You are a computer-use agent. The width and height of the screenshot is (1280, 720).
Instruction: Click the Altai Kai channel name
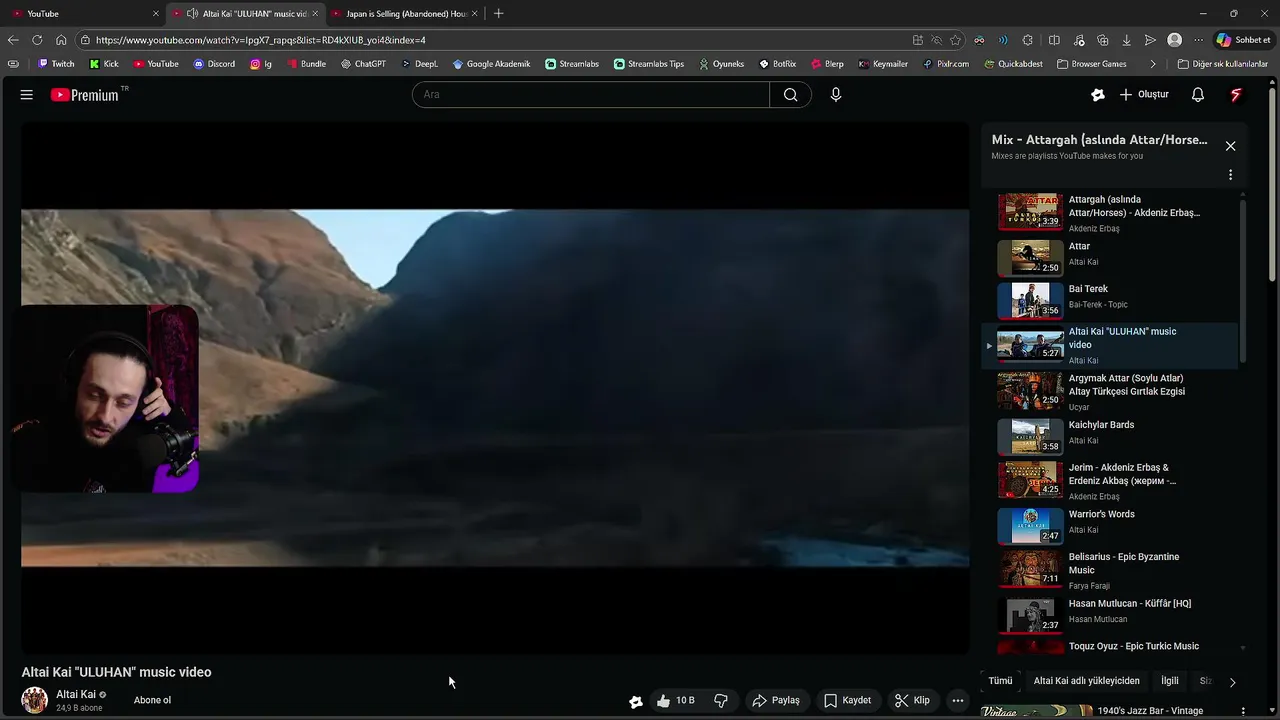pyautogui.click(x=76, y=694)
